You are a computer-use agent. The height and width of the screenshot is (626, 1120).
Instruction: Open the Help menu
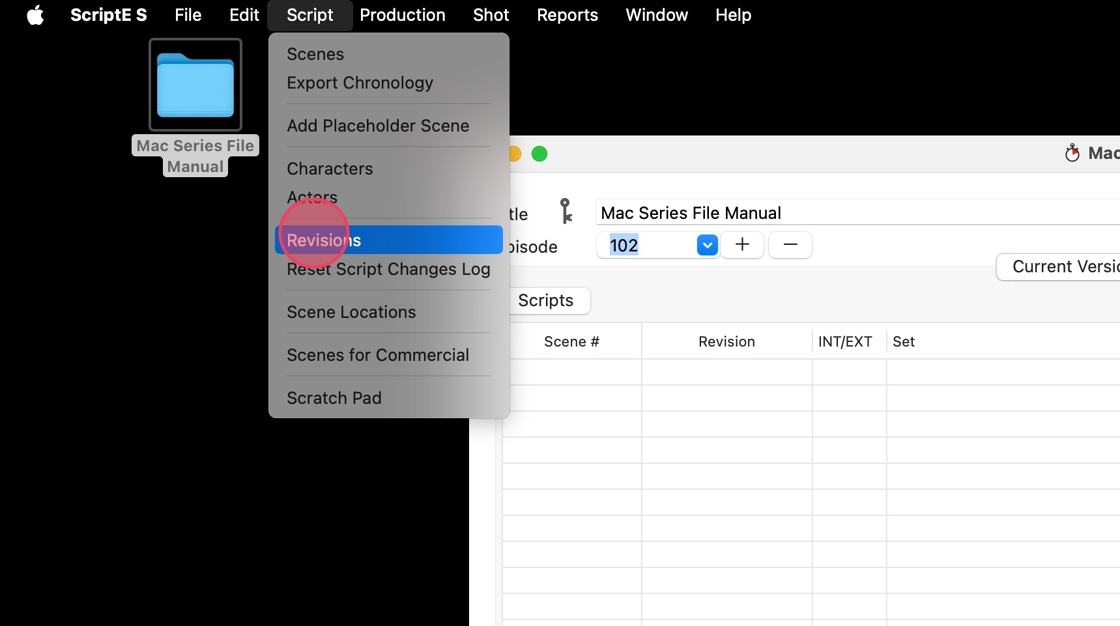[733, 15]
